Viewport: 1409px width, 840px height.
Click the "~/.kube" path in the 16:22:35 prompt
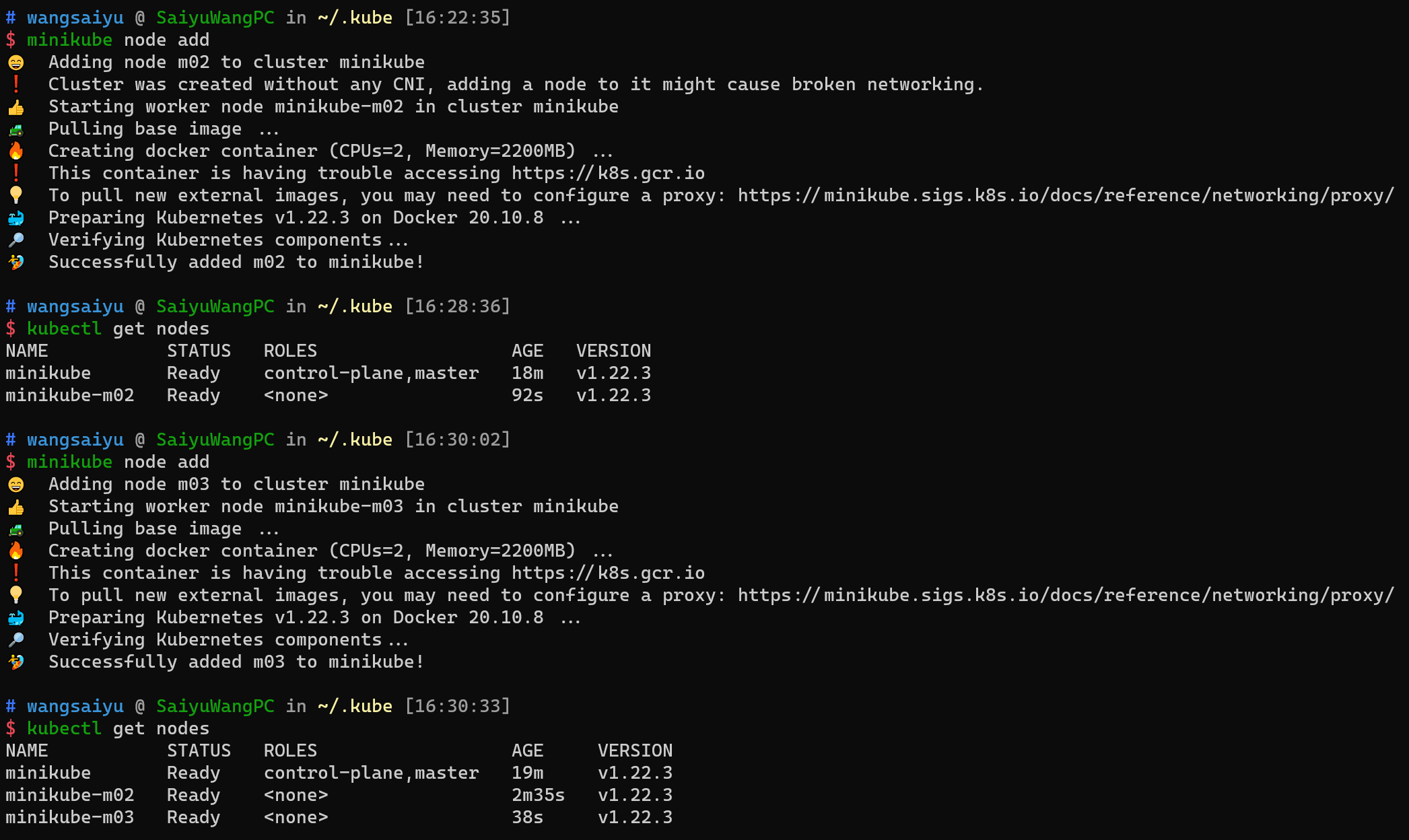click(x=355, y=18)
